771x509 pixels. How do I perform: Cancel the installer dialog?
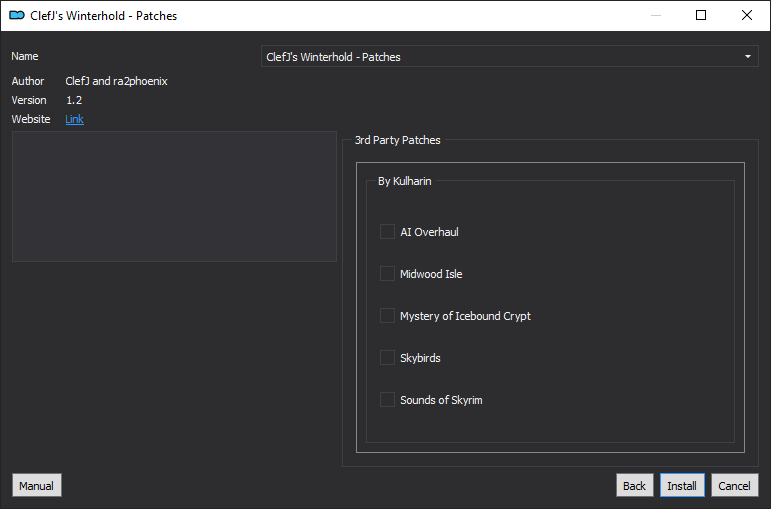pos(735,485)
